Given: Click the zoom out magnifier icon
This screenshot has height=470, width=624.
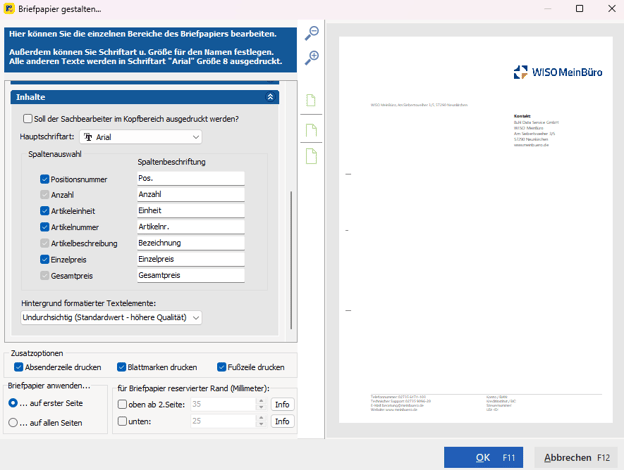Looking at the screenshot, I should (x=312, y=34).
